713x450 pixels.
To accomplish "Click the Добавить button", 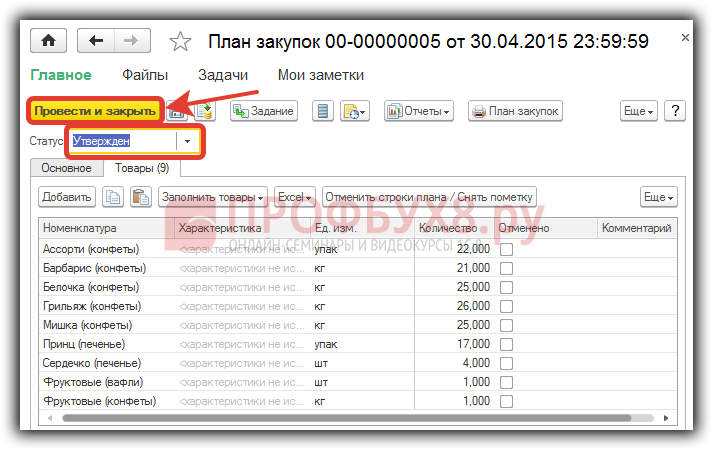I will point(67,197).
